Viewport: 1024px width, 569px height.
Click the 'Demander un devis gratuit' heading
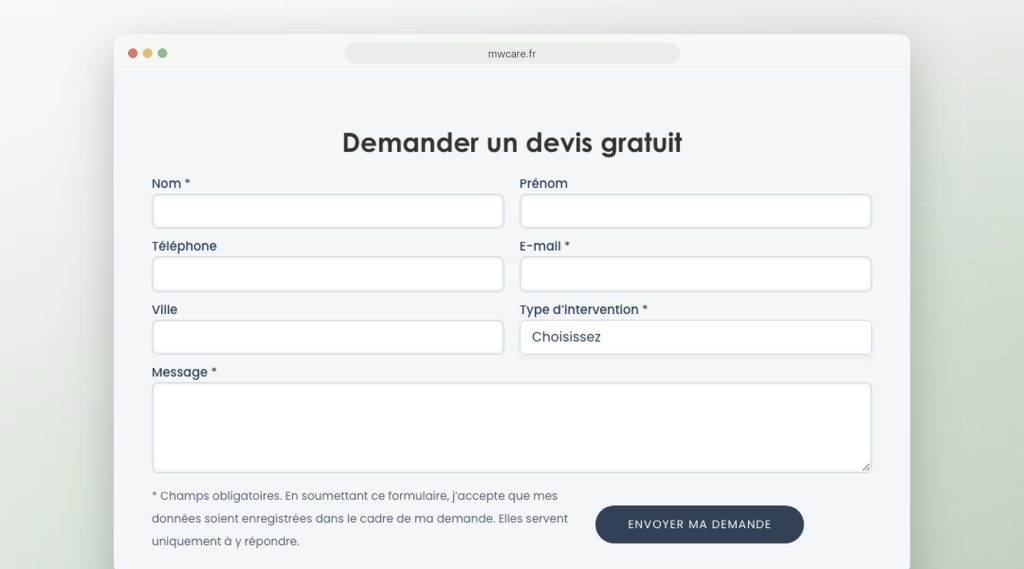(x=512, y=142)
